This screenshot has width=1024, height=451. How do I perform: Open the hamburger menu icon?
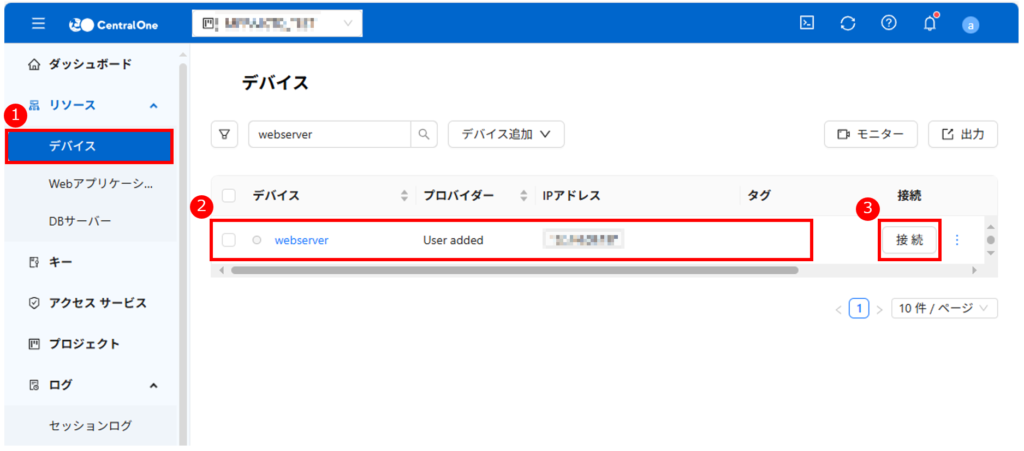38,24
